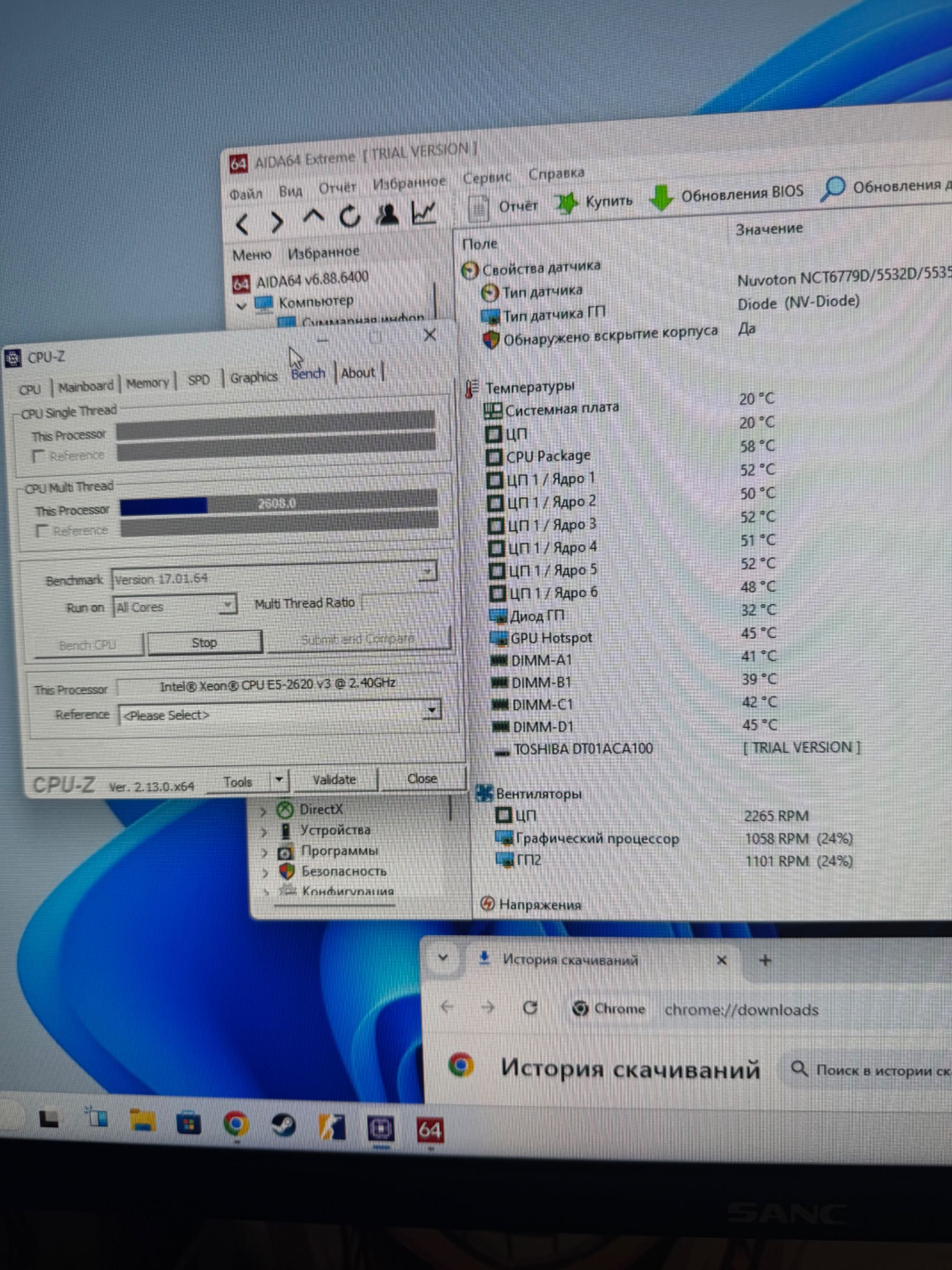Open Отчёт menu in AIDA64 menu bar
The image size is (952, 1270).
coord(337,188)
